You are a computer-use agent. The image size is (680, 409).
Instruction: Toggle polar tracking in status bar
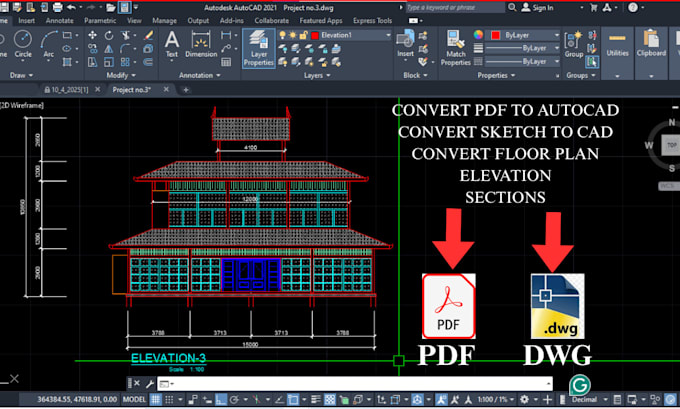pos(234,399)
